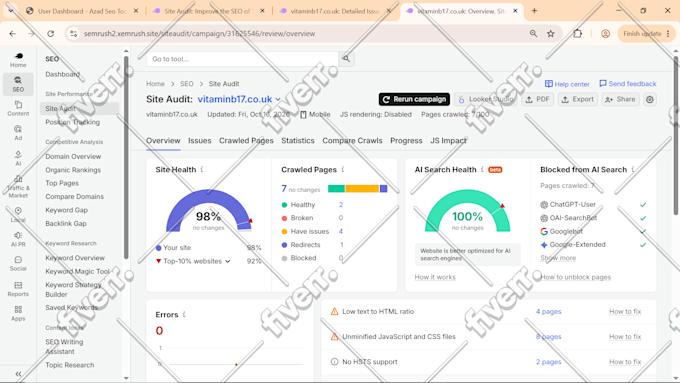Reload the page with browser refresh icon
Viewport: 680px width, 383px height.
pos(51,33)
